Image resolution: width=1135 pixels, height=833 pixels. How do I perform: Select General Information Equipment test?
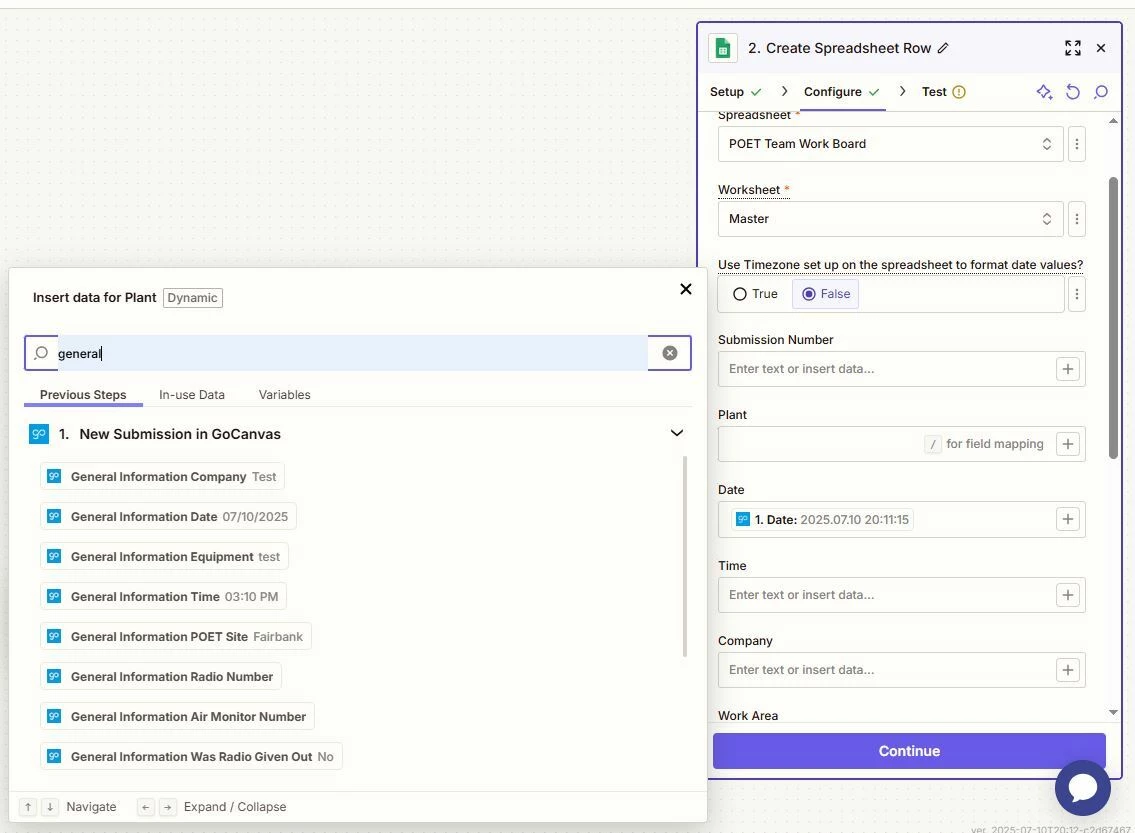click(164, 557)
